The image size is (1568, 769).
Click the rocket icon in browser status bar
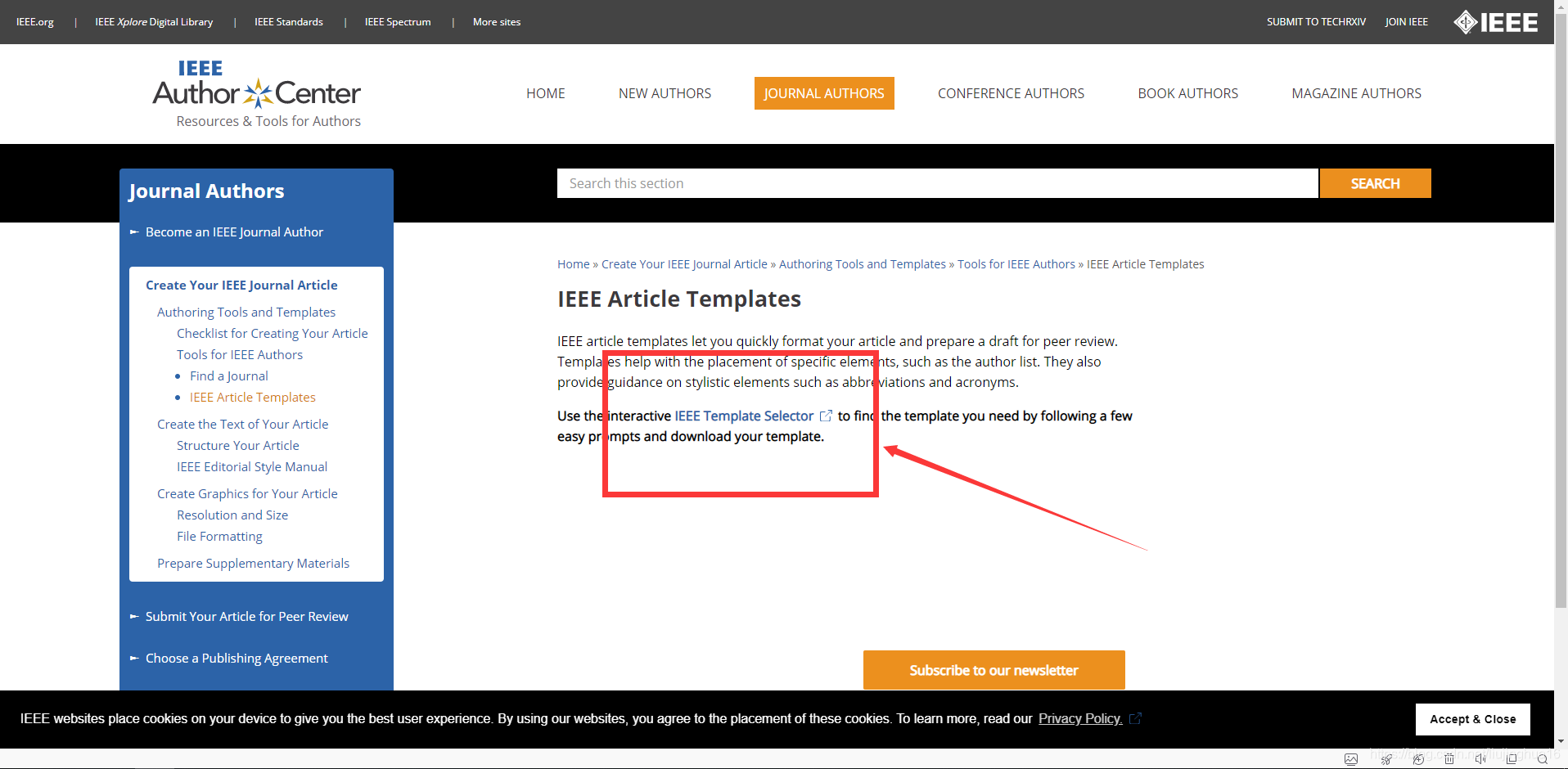(1386, 759)
